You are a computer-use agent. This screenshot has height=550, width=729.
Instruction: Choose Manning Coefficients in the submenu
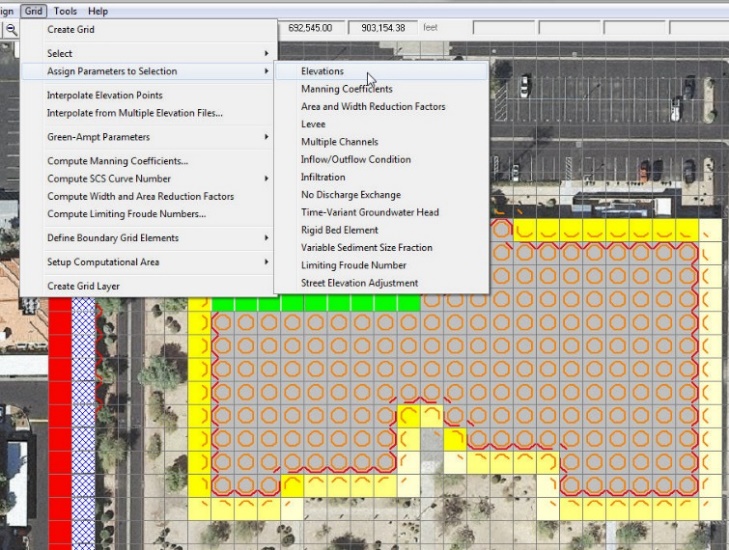click(346, 89)
